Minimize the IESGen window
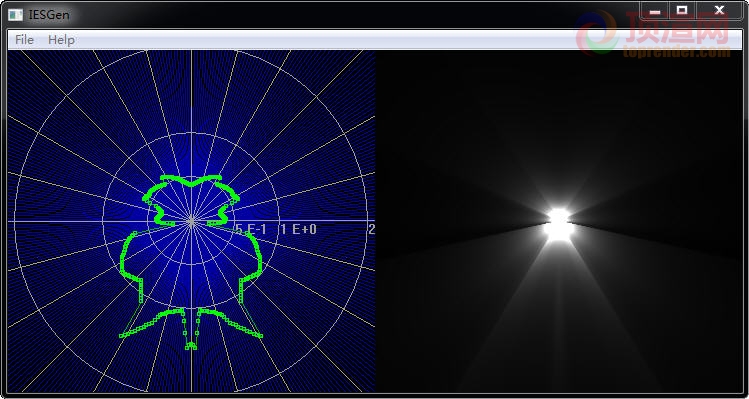The image size is (749, 399). click(x=654, y=10)
